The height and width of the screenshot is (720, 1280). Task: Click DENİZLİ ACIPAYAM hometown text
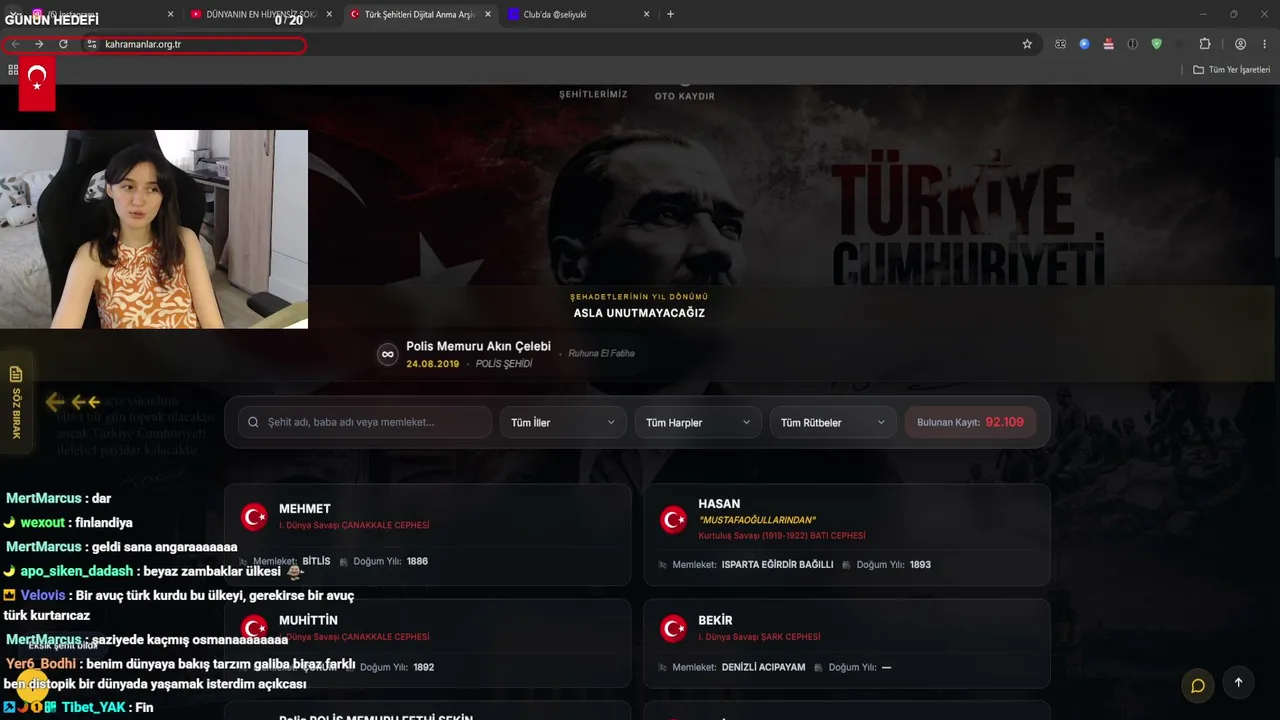pos(763,667)
